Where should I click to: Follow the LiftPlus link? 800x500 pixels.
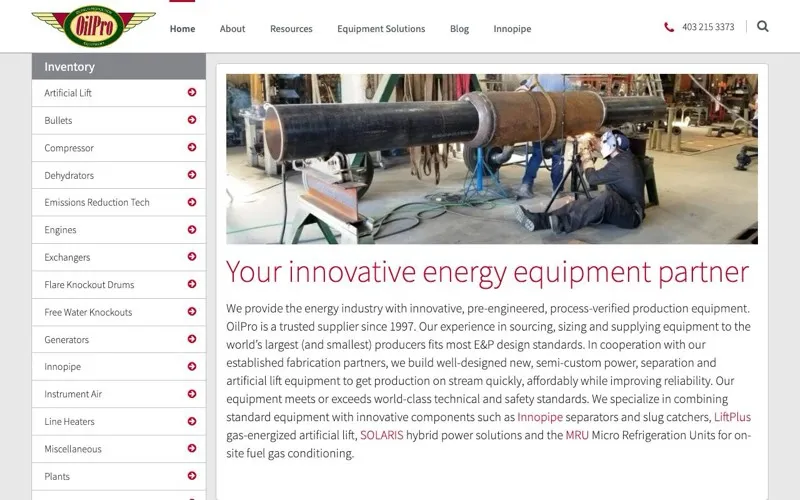click(x=732, y=417)
